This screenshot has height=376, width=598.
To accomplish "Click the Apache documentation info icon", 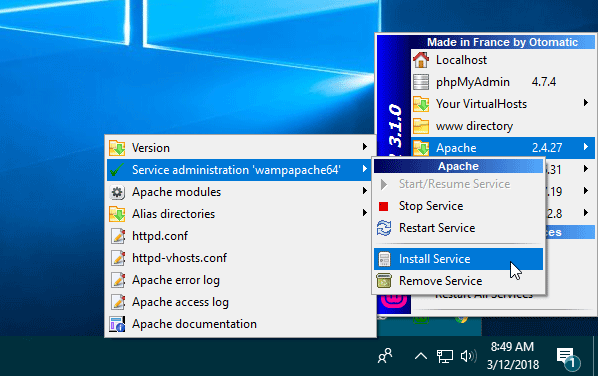I will [117, 324].
